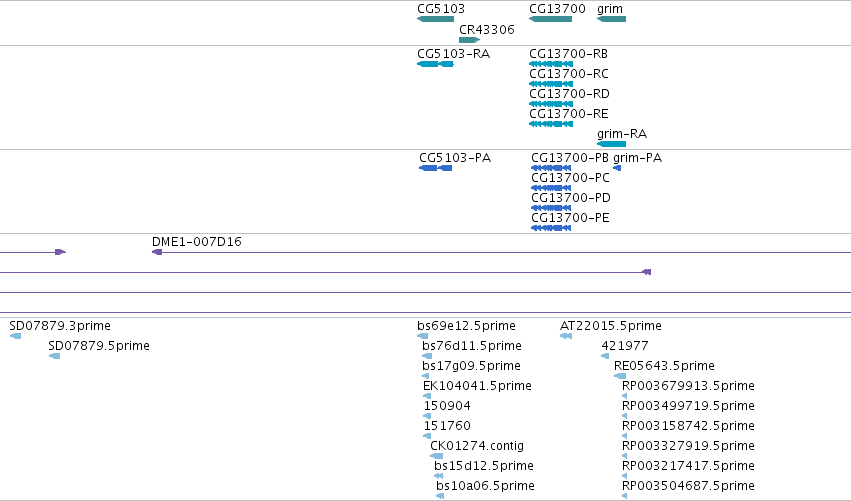Select the bs76d11.5prime EST
This screenshot has height=501, width=851.
click(427, 356)
